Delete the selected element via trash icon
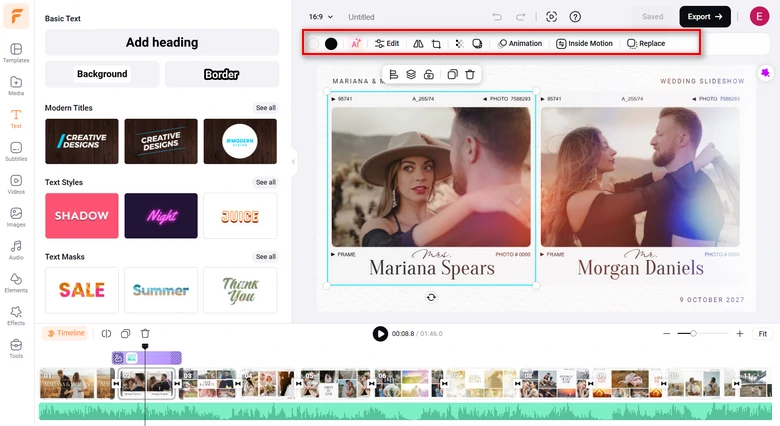This screenshot has width=780, height=426. click(470, 75)
